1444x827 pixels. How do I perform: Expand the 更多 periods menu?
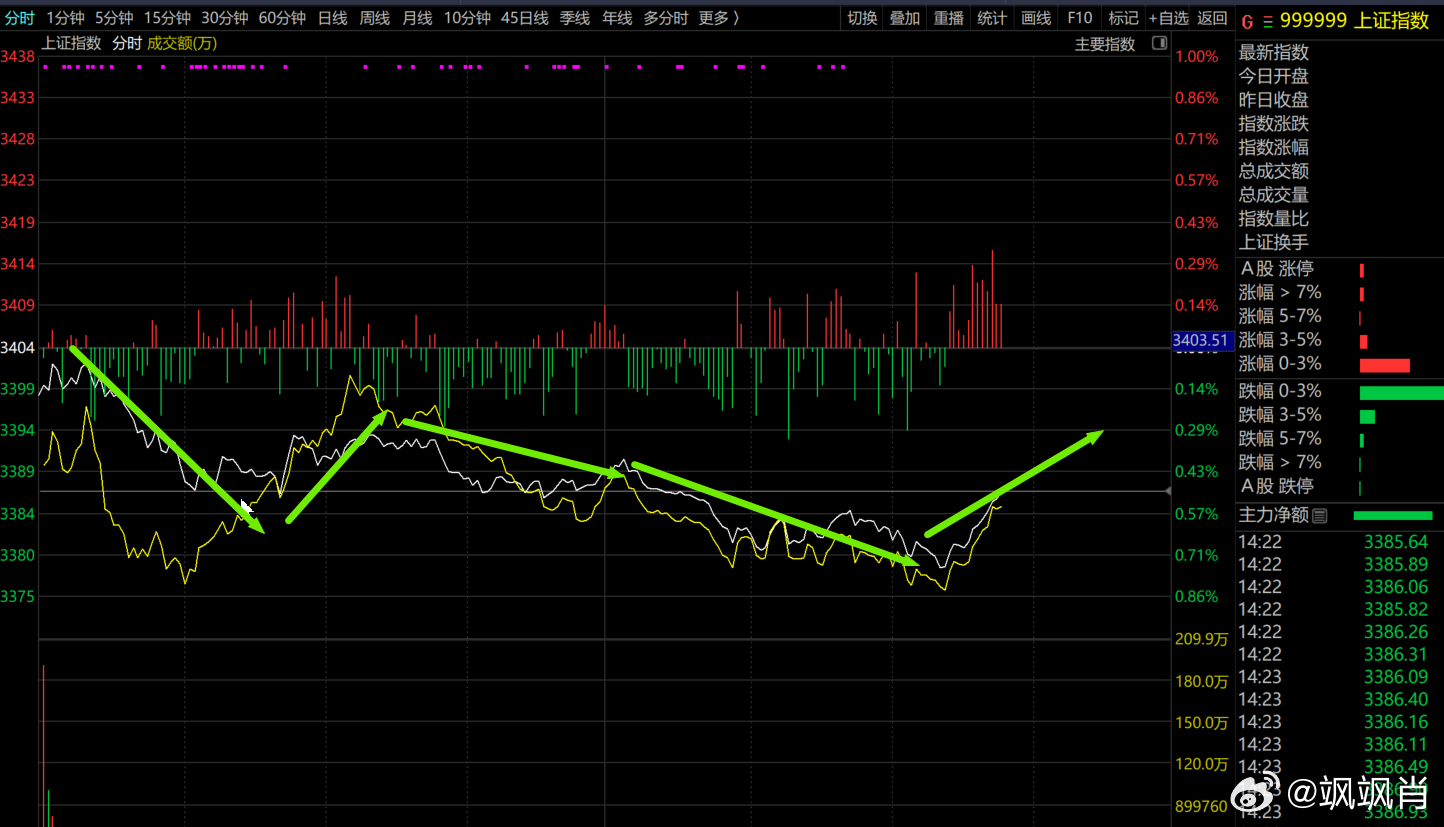click(x=719, y=18)
